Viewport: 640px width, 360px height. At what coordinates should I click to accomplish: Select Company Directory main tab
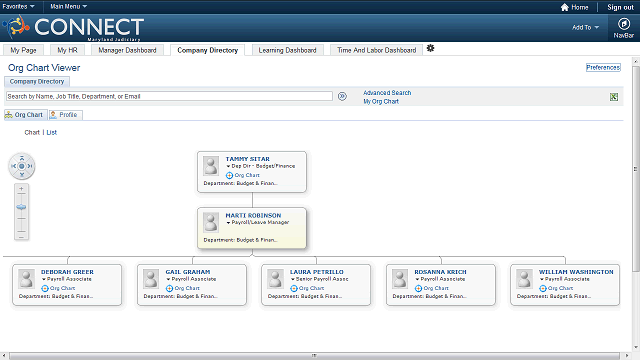point(207,50)
